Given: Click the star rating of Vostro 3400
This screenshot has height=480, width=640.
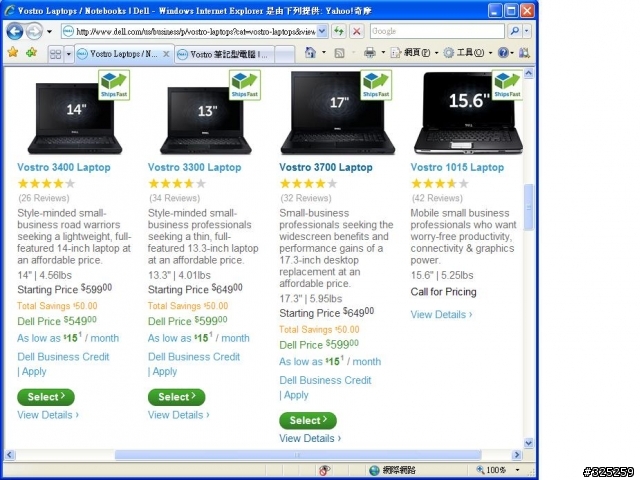Looking at the screenshot, I should (x=47, y=184).
